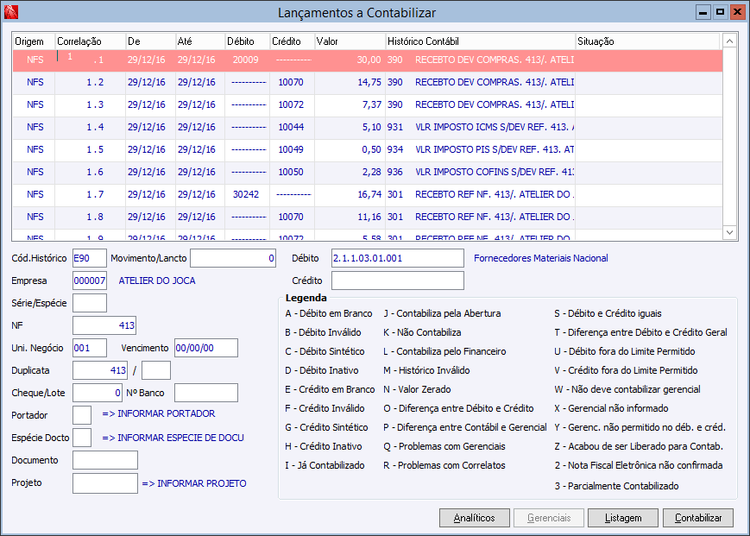Close the Lançamentos a Contabilizar window
The height and width of the screenshot is (536, 750).
click(737, 12)
